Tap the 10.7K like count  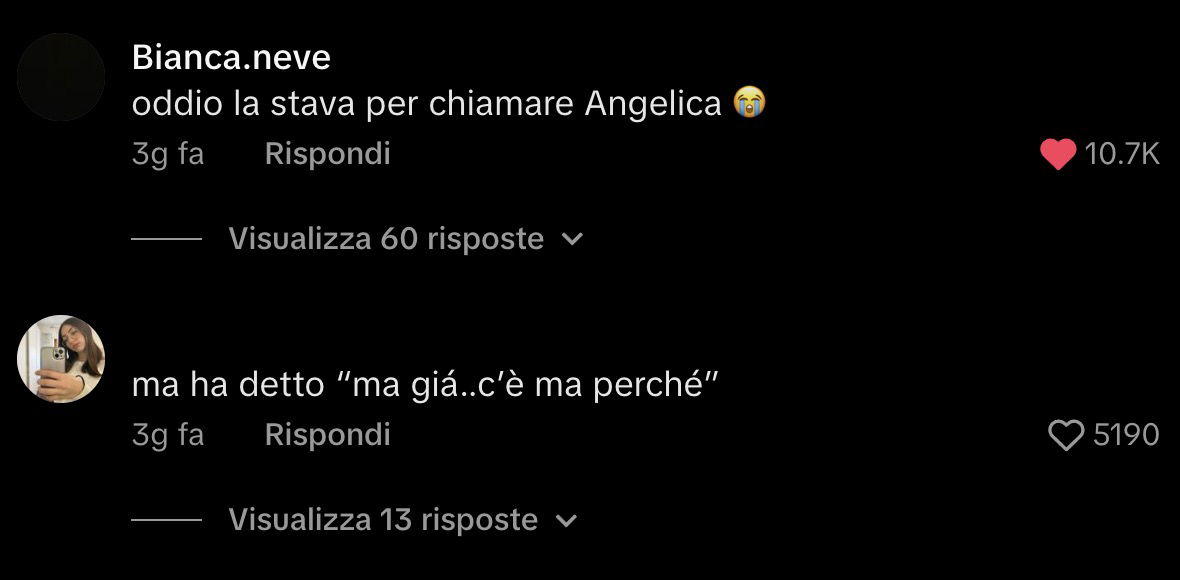click(1122, 155)
